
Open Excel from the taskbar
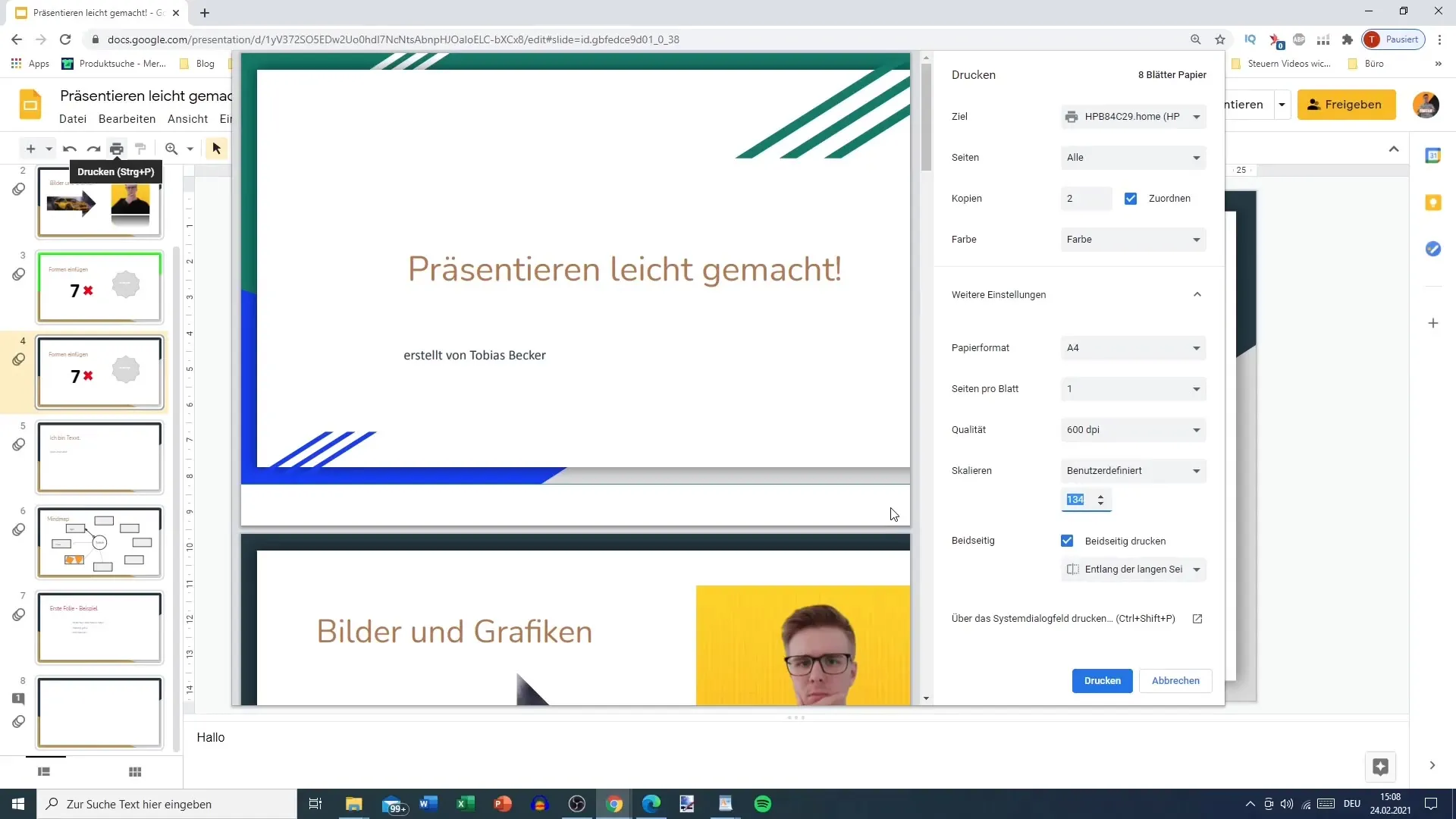click(465, 804)
